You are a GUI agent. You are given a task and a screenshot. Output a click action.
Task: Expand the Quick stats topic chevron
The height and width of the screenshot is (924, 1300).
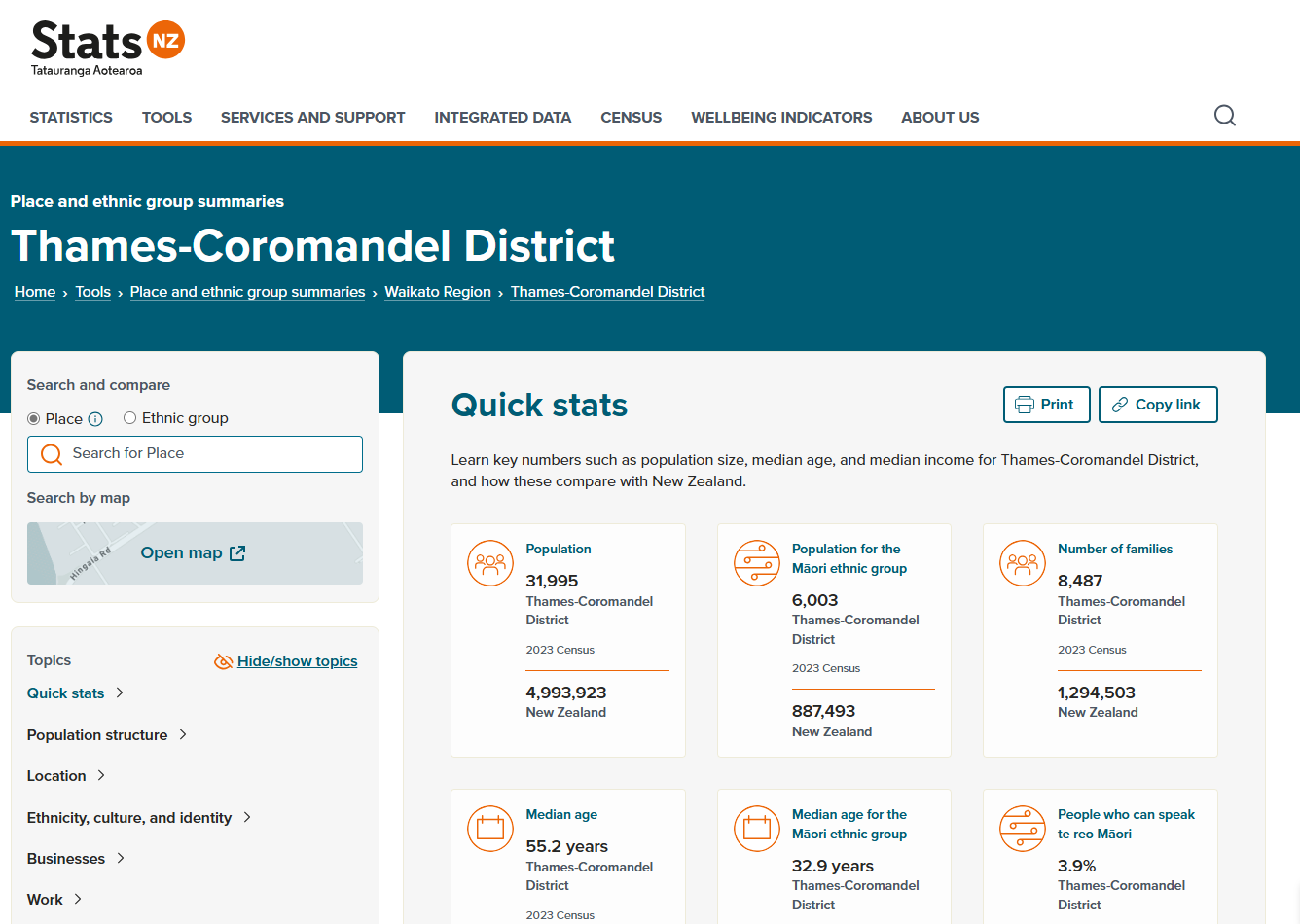point(120,693)
